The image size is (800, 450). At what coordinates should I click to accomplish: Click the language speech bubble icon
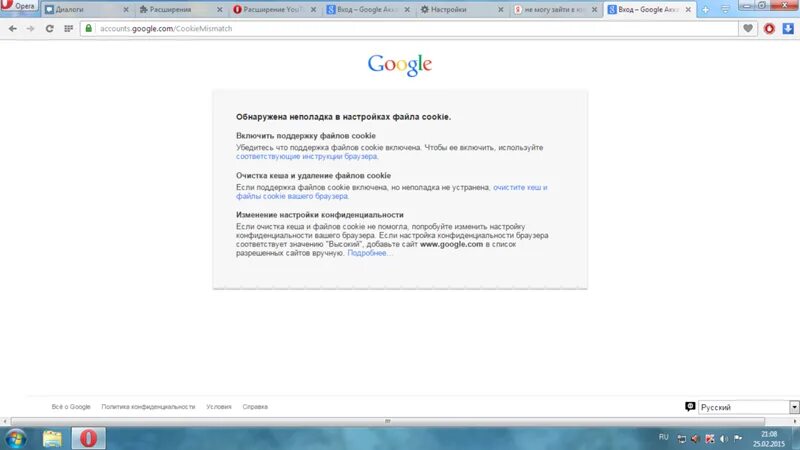690,407
